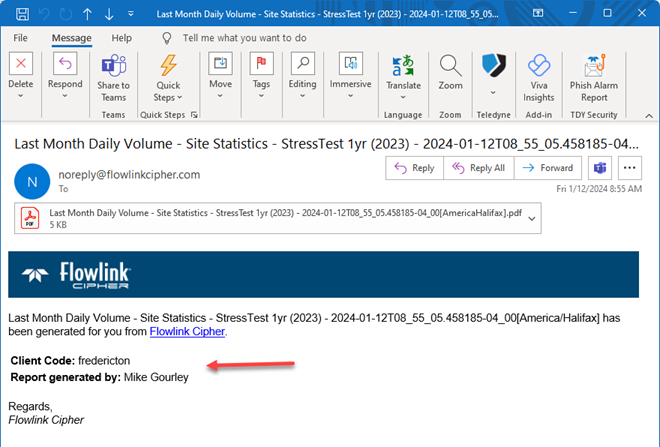Click the Teams icon beside Forward
The width and height of the screenshot is (660, 447).
[x=600, y=167]
